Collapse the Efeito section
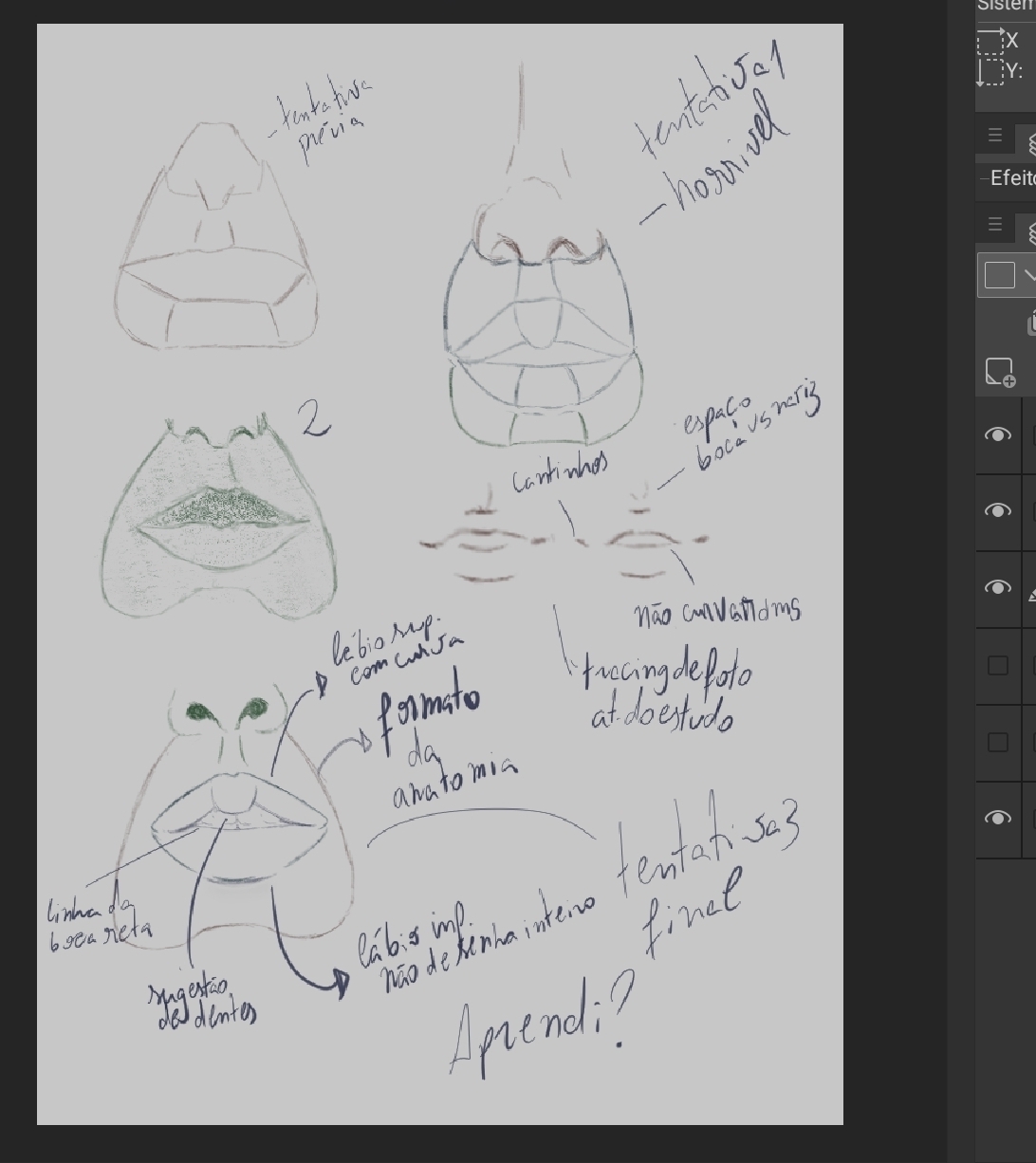Viewport: 1036px width, 1163px height. click(x=985, y=178)
